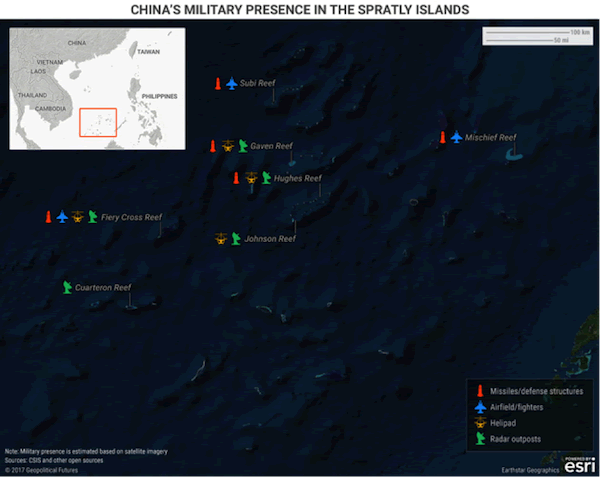Click the helipad icon at Johnson Reef
This screenshot has height=477, width=600.
(x=221, y=239)
